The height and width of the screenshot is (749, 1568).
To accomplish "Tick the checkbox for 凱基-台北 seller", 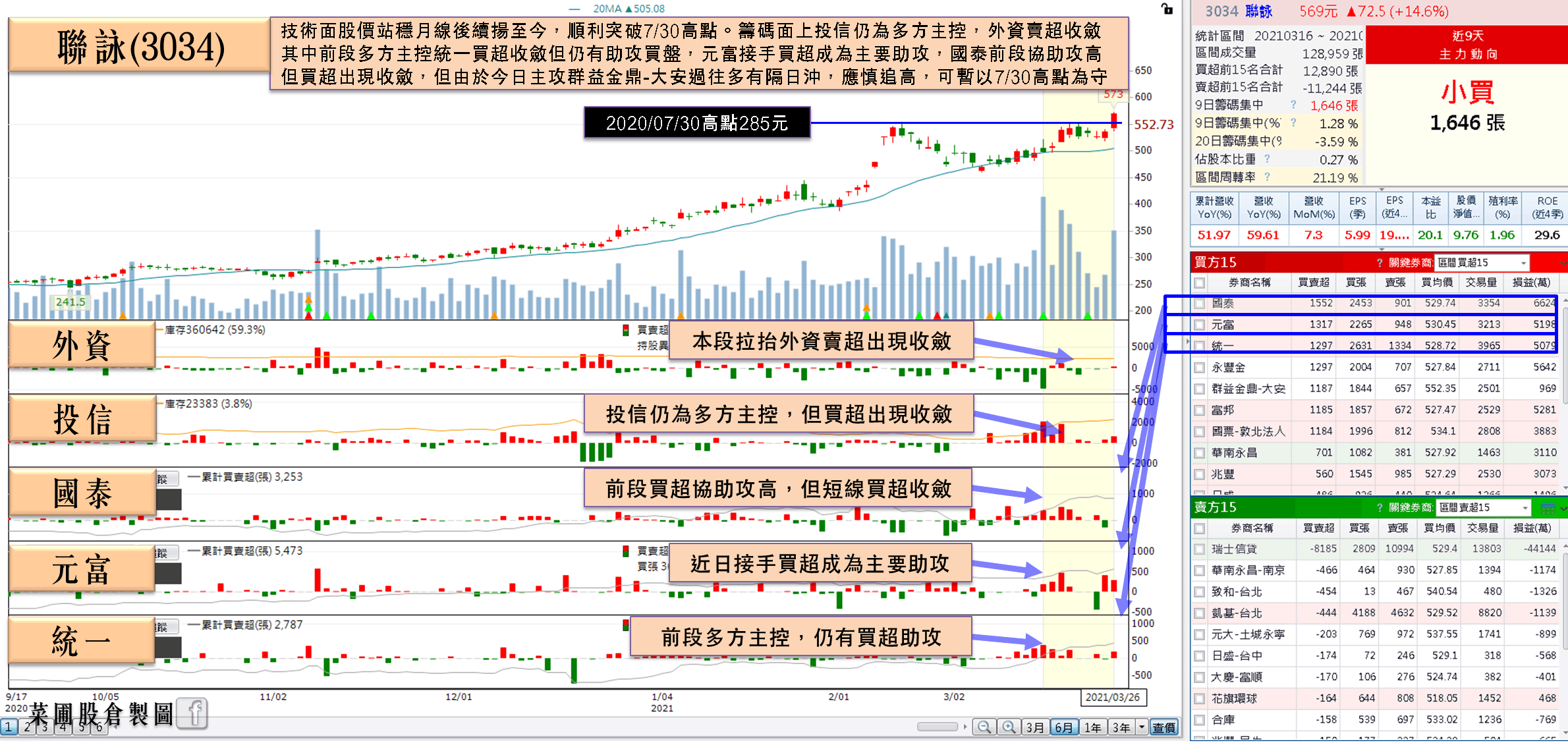I will tap(1200, 613).
